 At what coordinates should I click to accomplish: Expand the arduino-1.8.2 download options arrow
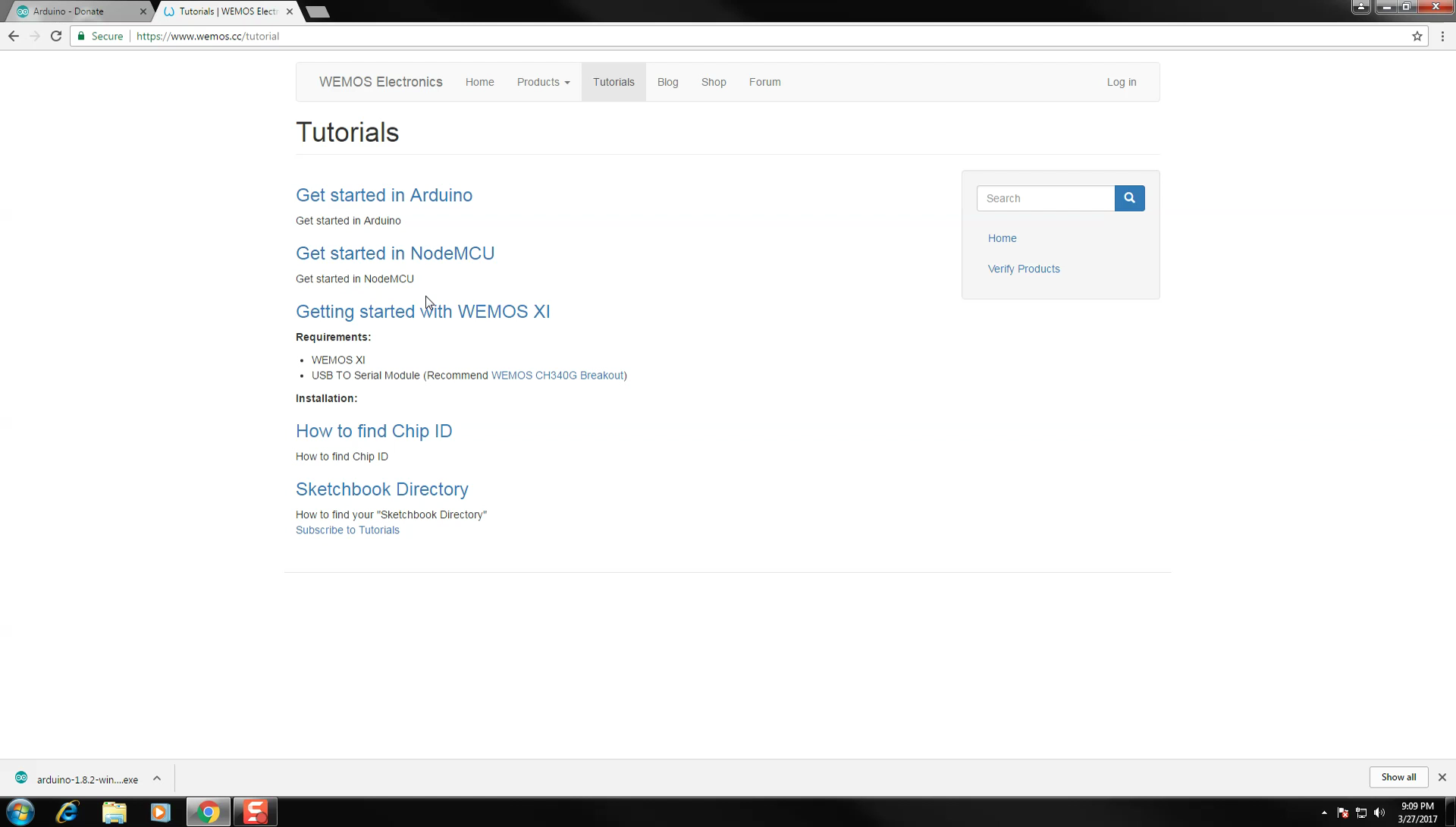coord(157,778)
